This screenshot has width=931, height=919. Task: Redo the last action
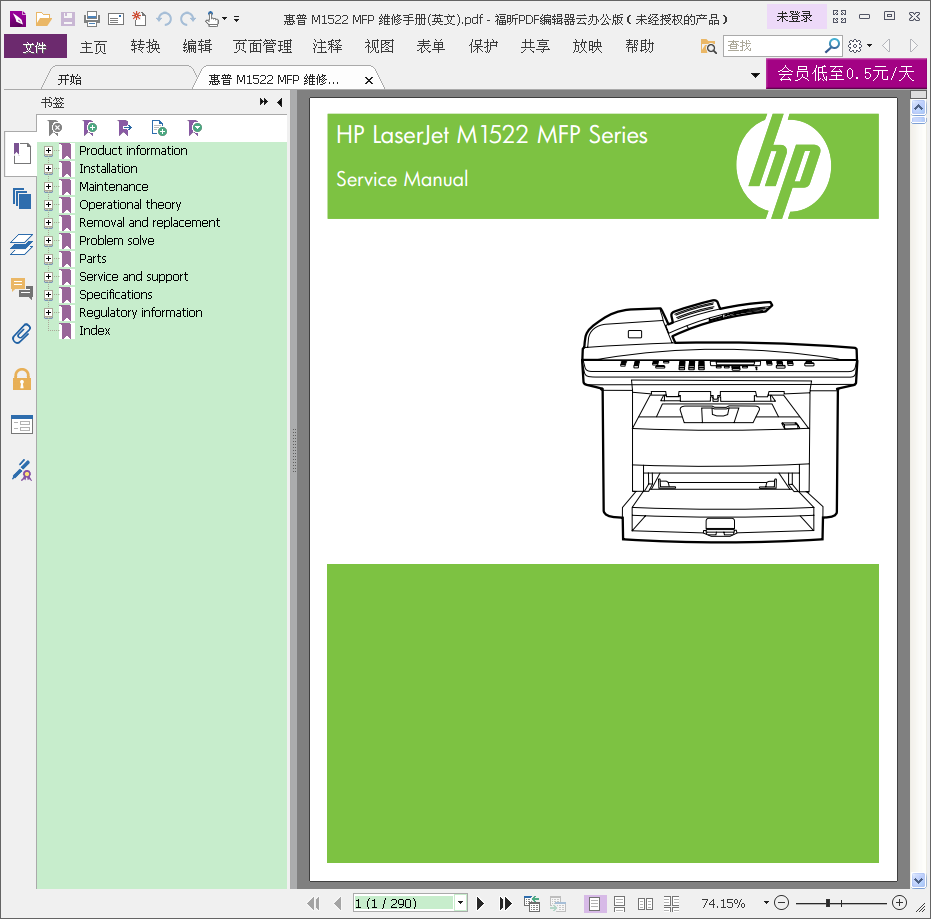click(x=188, y=19)
